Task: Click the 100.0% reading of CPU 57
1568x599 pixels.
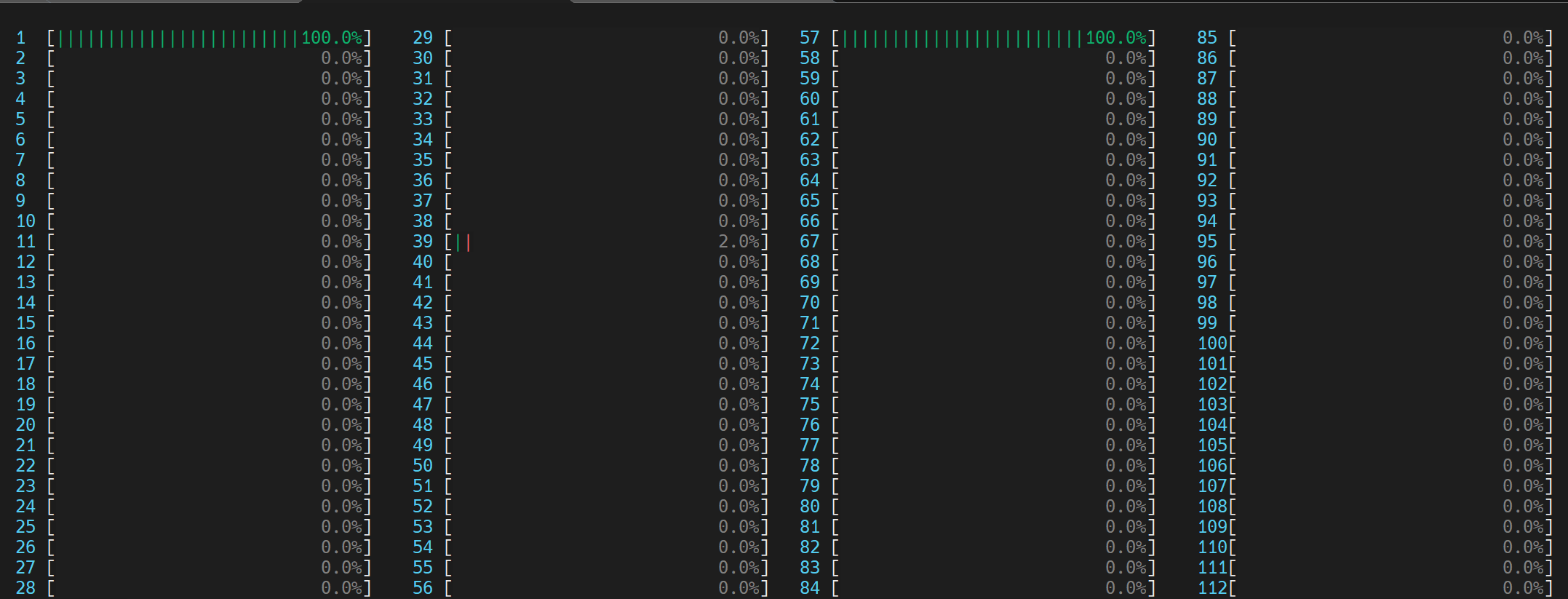Action: click(x=1115, y=38)
